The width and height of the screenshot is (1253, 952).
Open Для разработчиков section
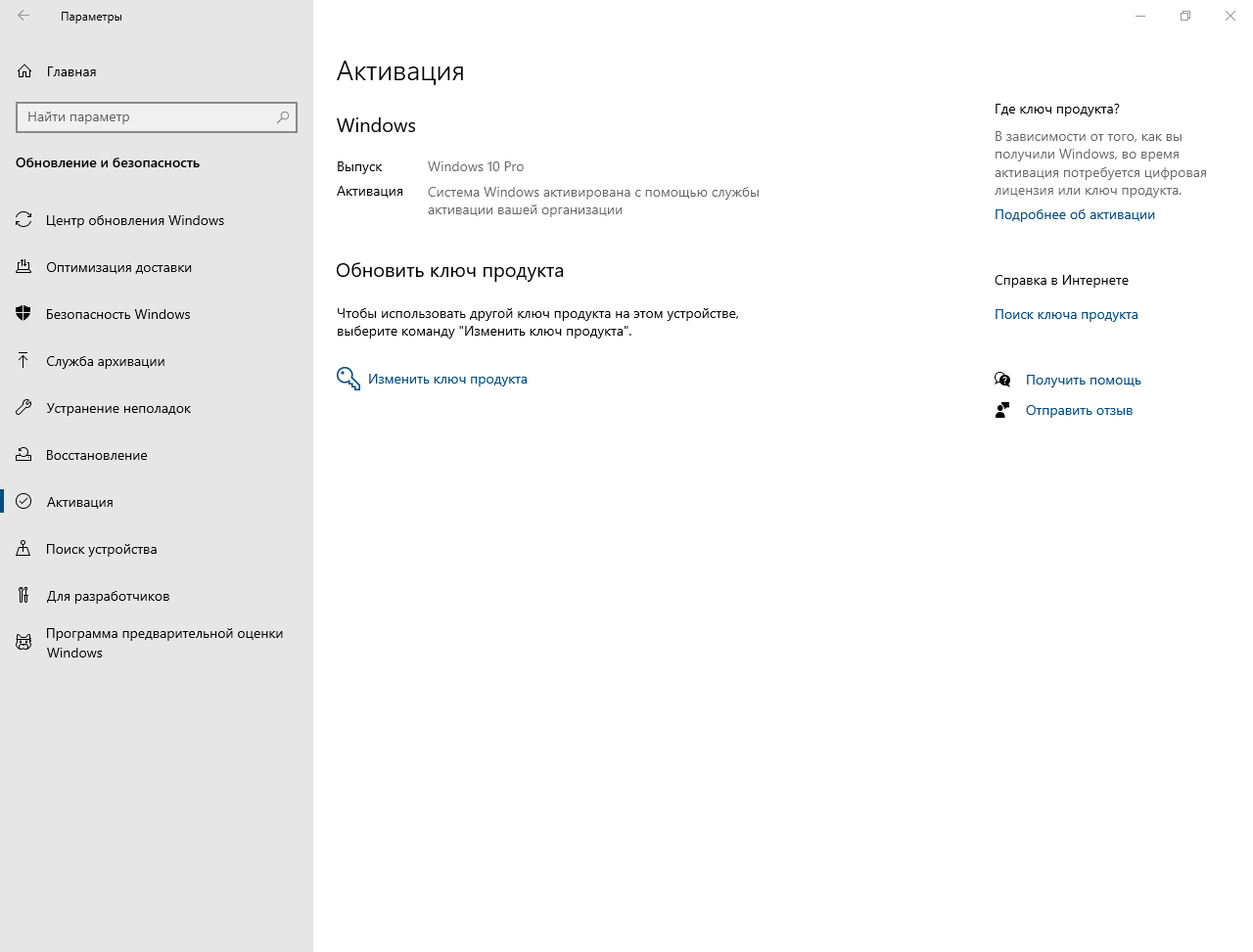click(x=157, y=596)
